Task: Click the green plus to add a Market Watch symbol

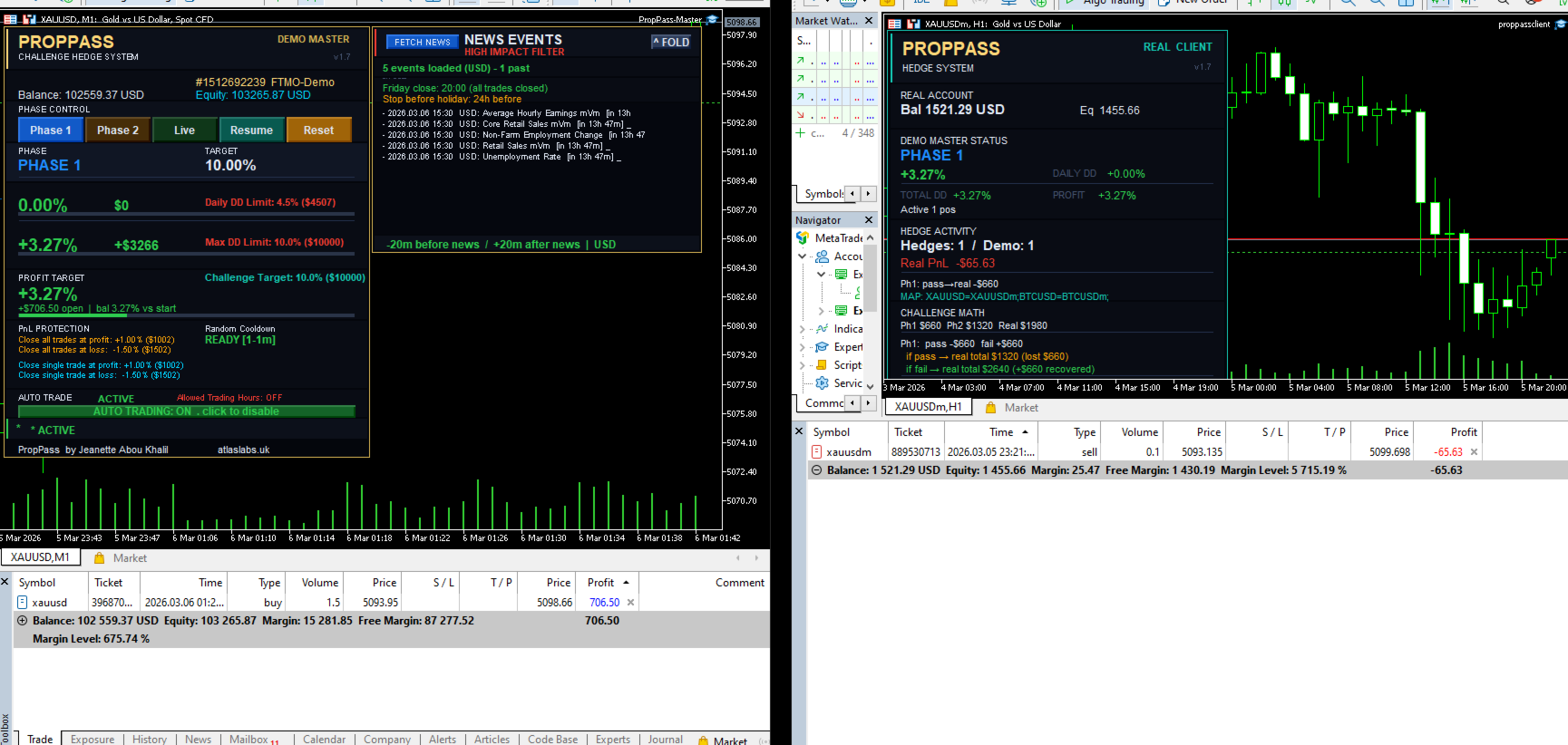Action: pos(801,133)
